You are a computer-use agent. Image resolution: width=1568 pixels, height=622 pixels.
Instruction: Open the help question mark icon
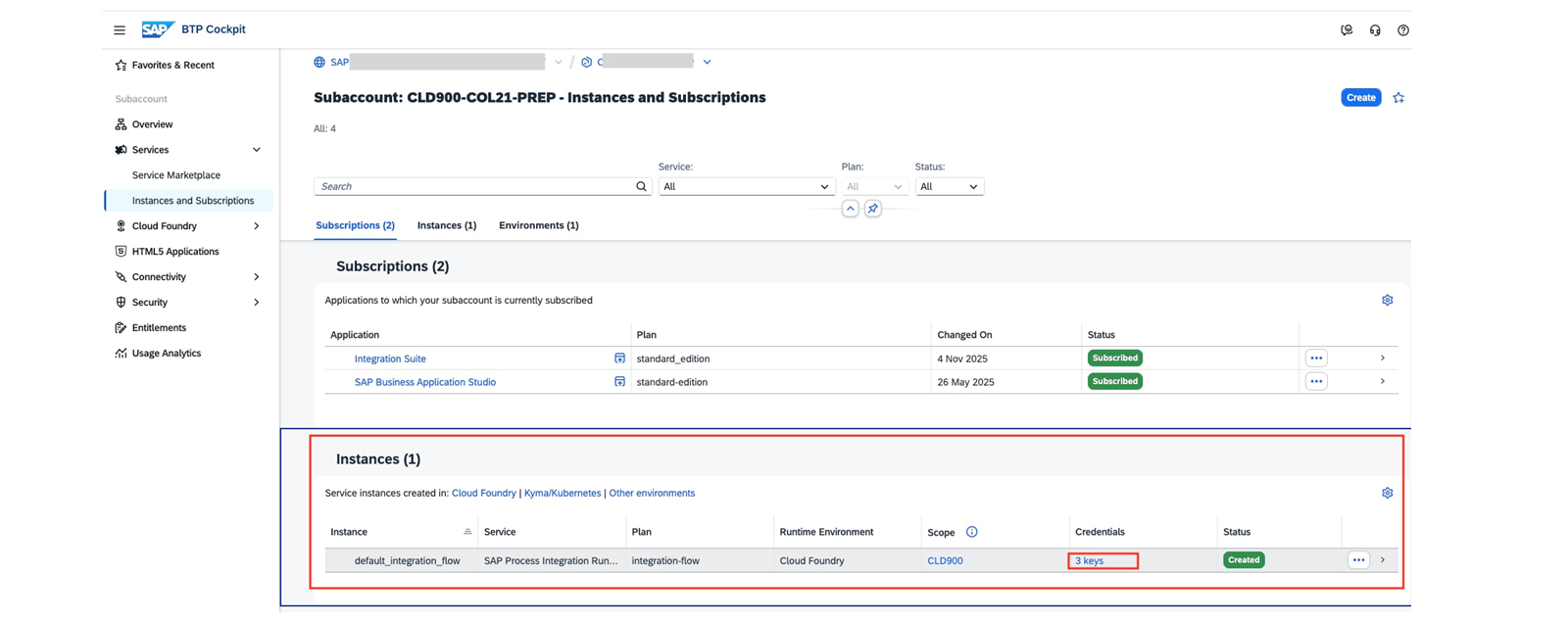[1403, 30]
